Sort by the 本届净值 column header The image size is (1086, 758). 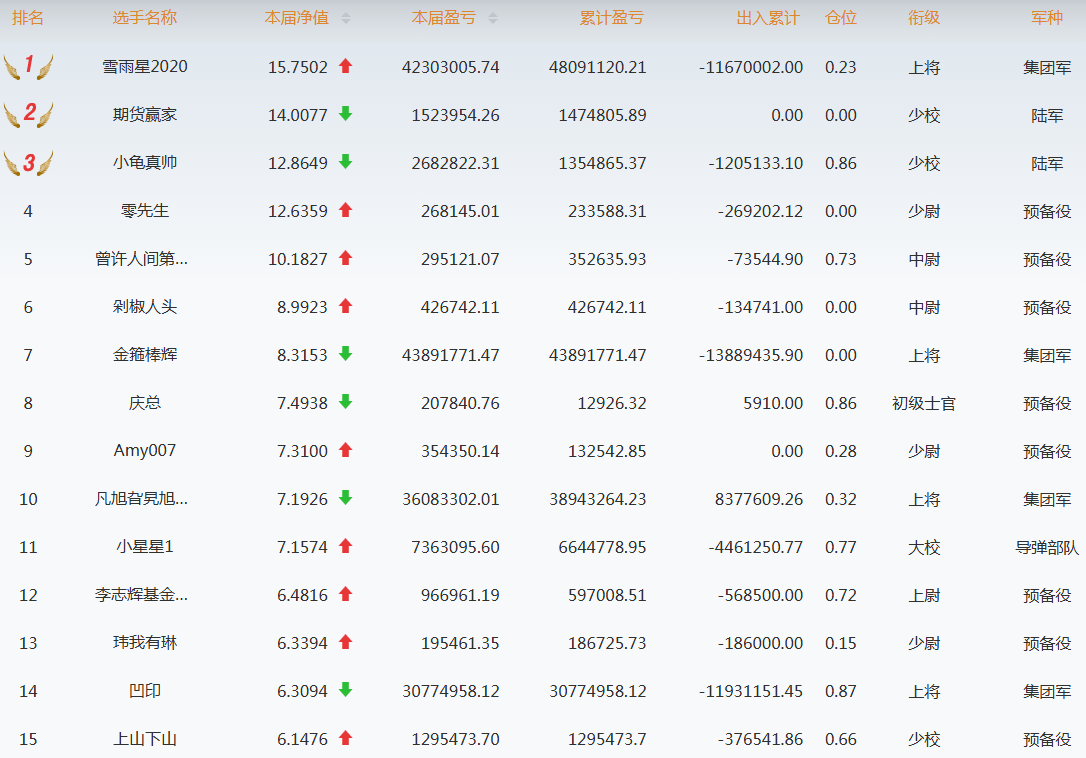296,18
